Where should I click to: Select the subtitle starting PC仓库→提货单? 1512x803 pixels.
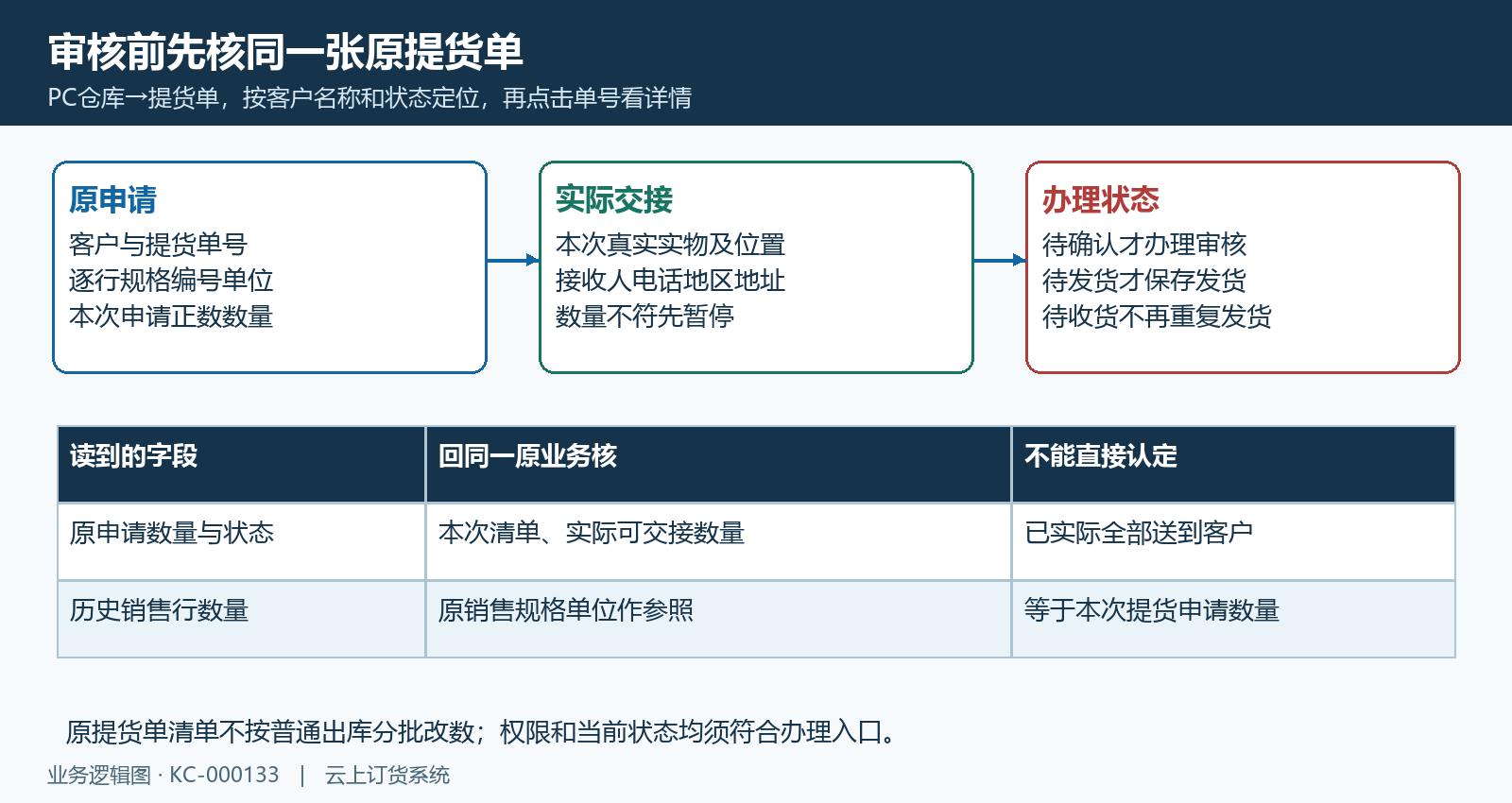pyautogui.click(x=369, y=98)
